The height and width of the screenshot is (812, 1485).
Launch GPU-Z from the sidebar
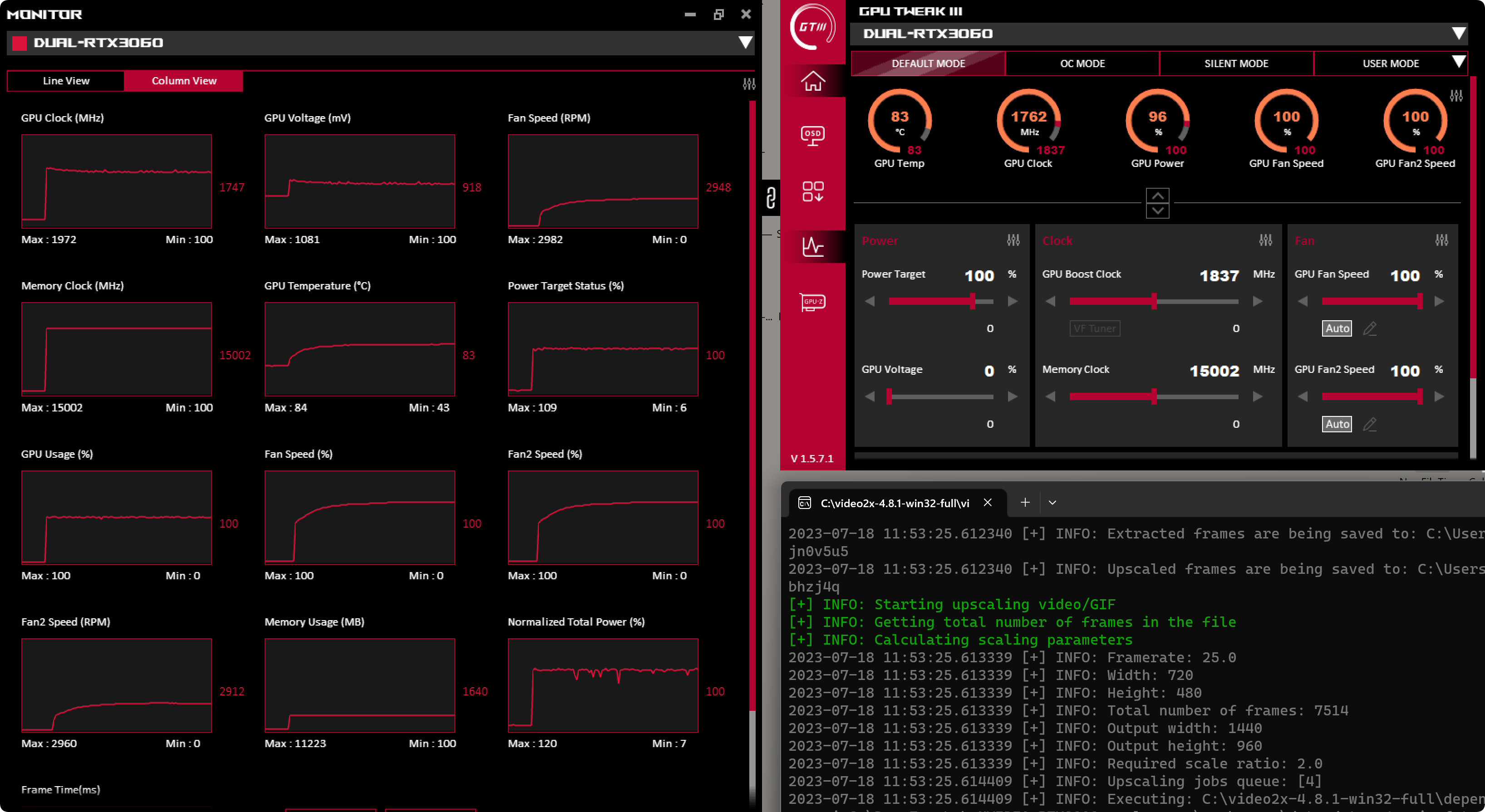coord(812,302)
